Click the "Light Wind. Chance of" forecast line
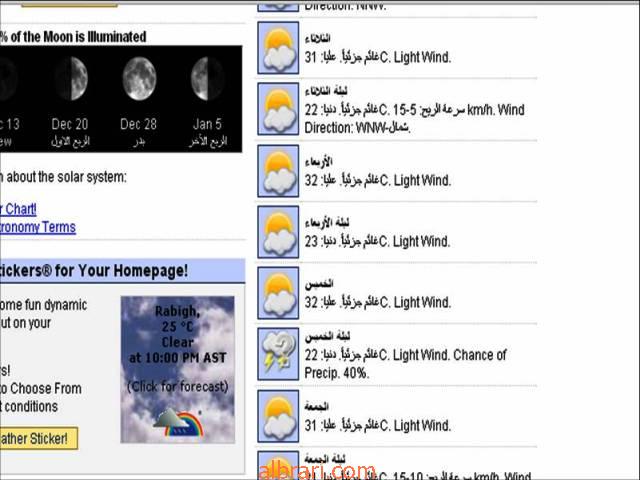The width and height of the screenshot is (640, 480). tap(406, 355)
